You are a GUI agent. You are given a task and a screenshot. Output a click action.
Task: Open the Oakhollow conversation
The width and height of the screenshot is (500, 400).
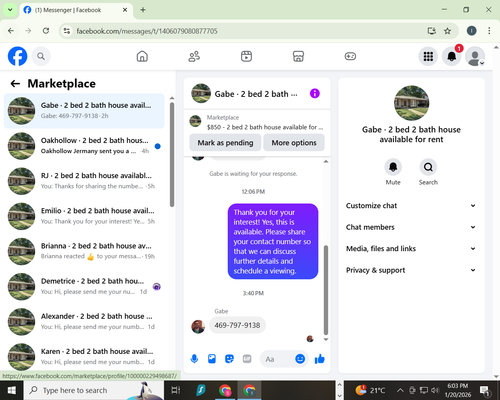[84, 146]
